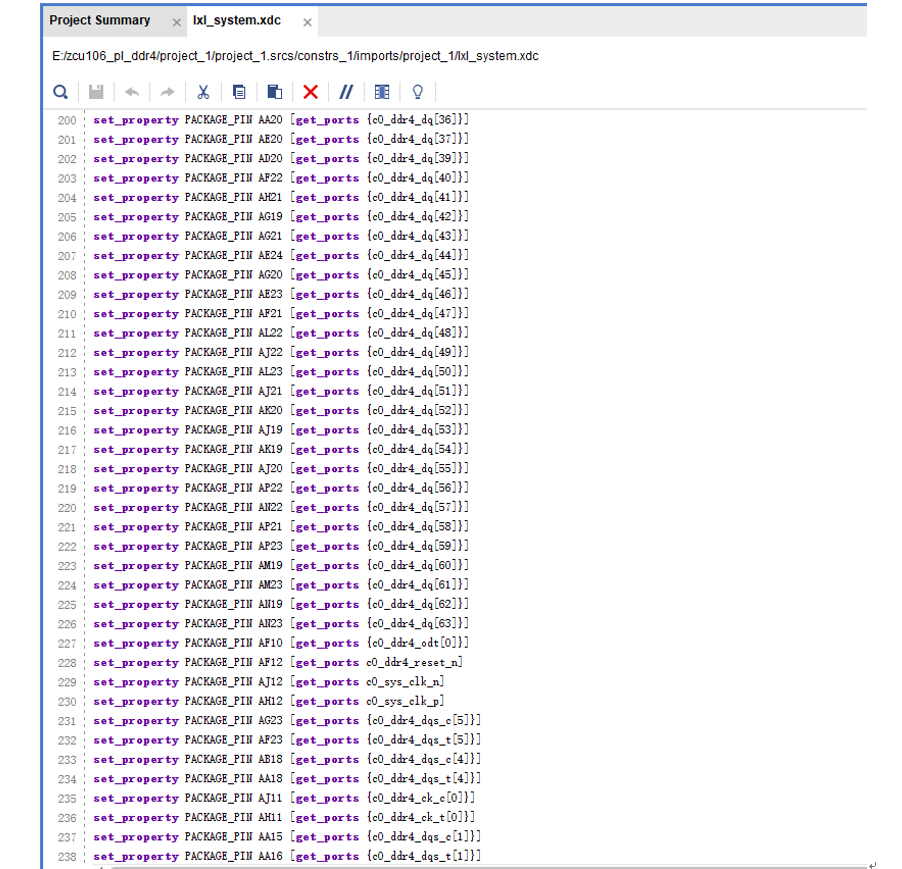Open Find in file tool
The height and width of the screenshot is (869, 902).
[x=60, y=92]
